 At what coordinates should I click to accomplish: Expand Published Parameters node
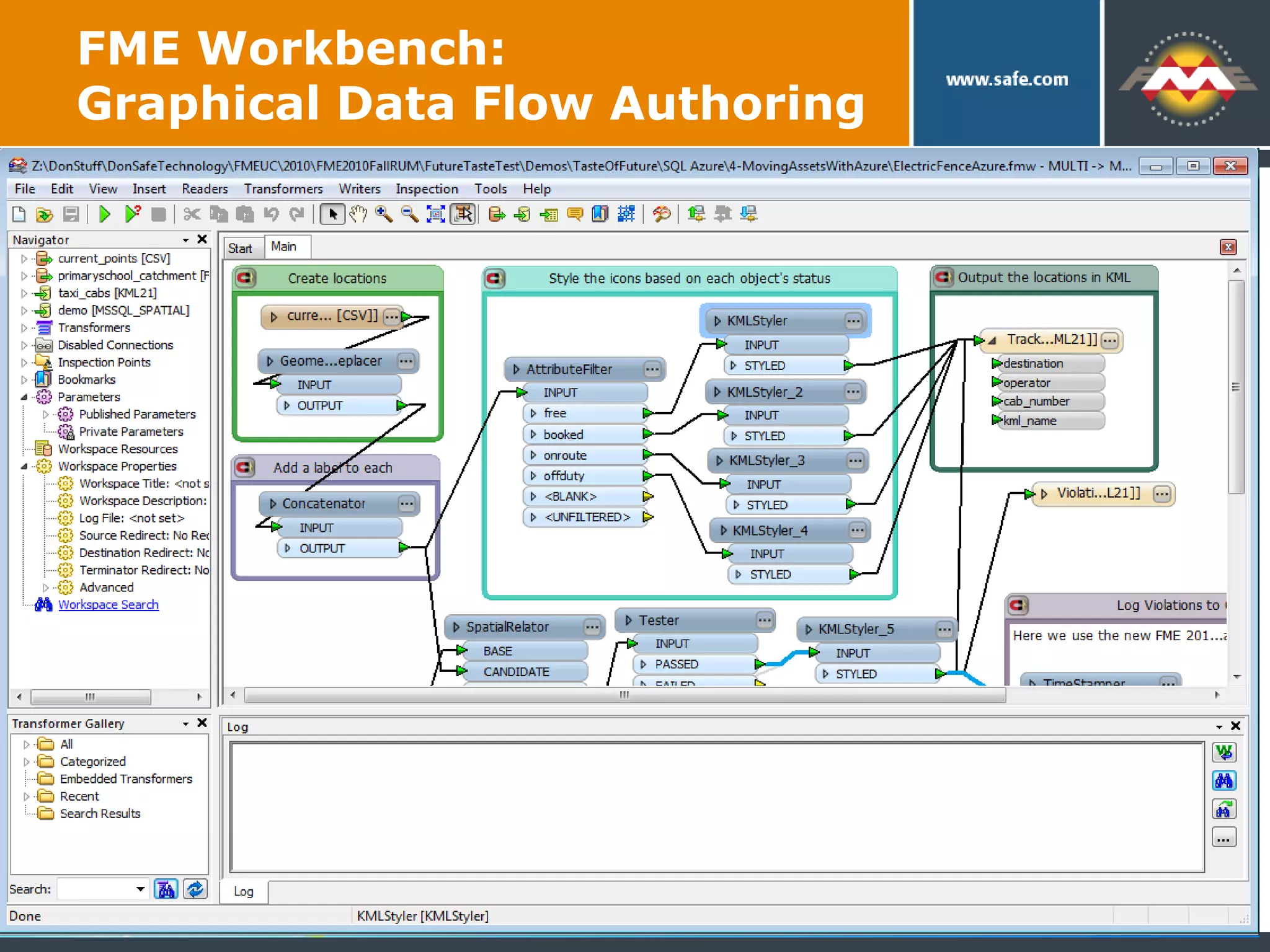point(45,414)
